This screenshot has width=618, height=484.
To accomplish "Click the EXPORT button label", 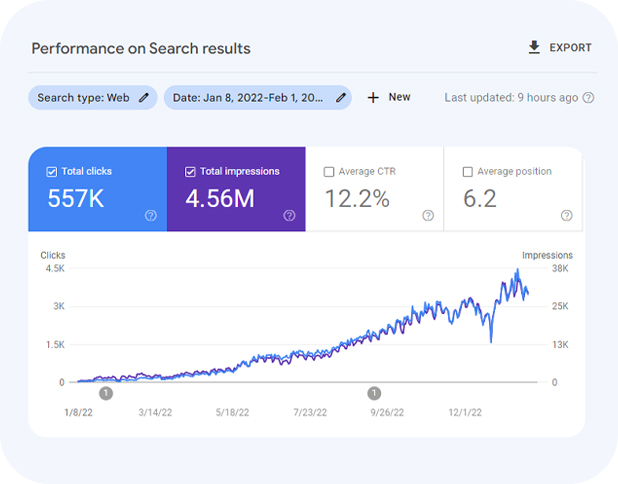I will pyautogui.click(x=570, y=48).
